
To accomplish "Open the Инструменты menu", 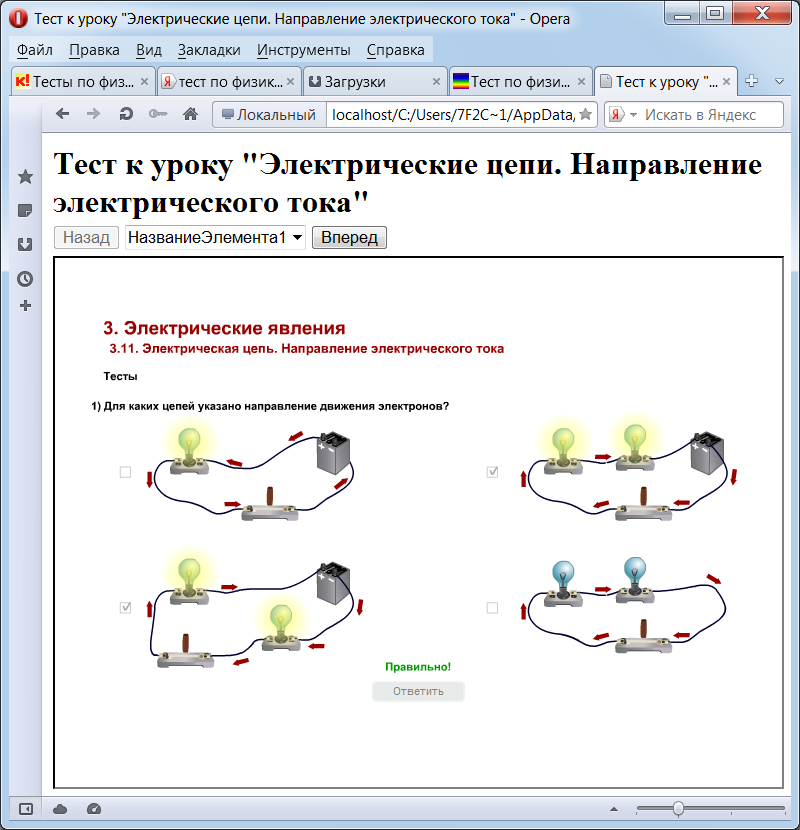I will tap(303, 50).
